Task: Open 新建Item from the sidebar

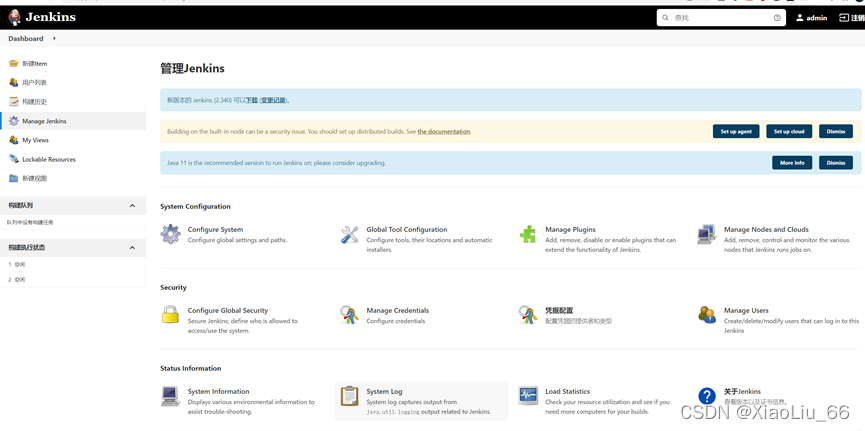Action: coord(35,63)
